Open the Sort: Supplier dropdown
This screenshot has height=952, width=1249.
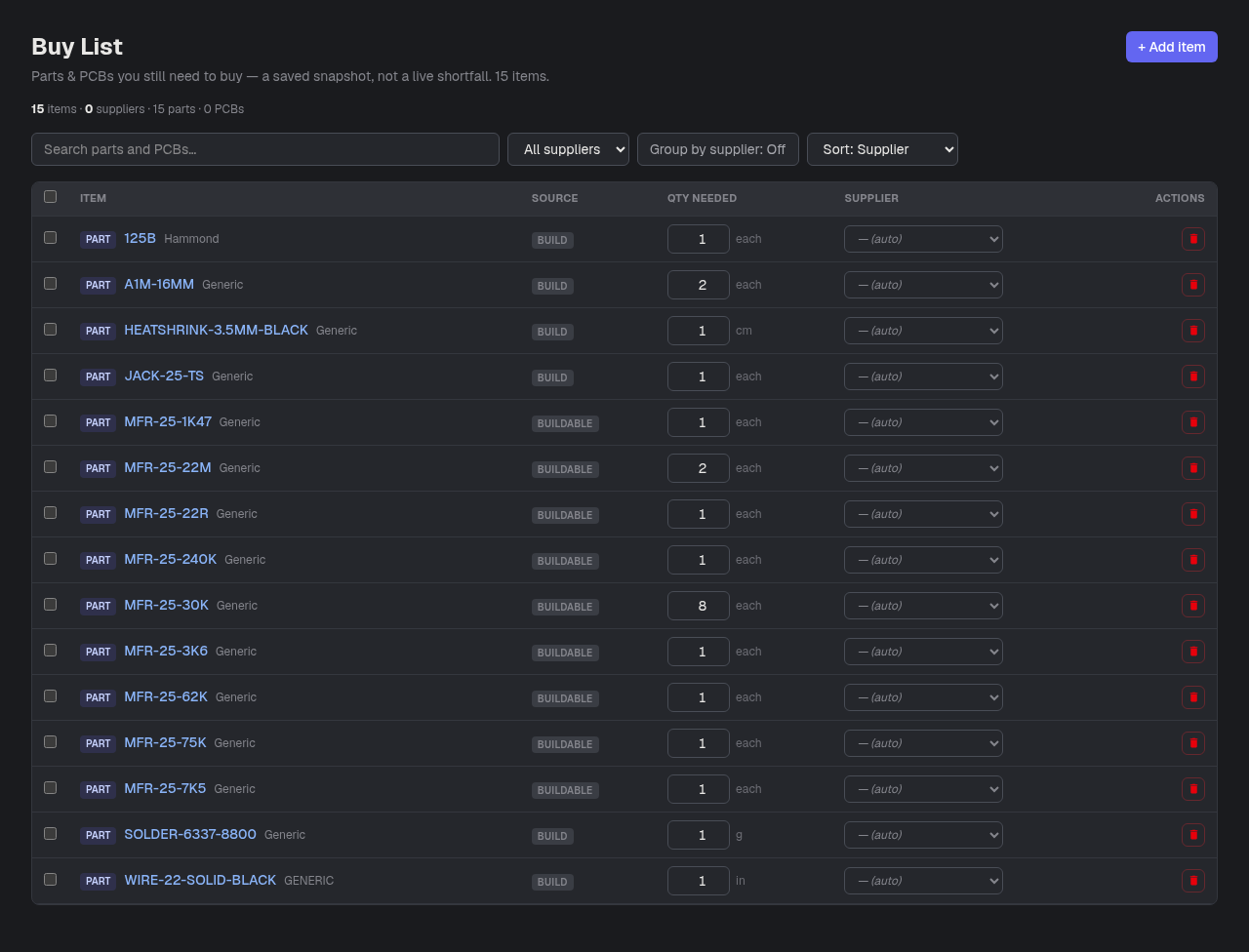coord(882,149)
